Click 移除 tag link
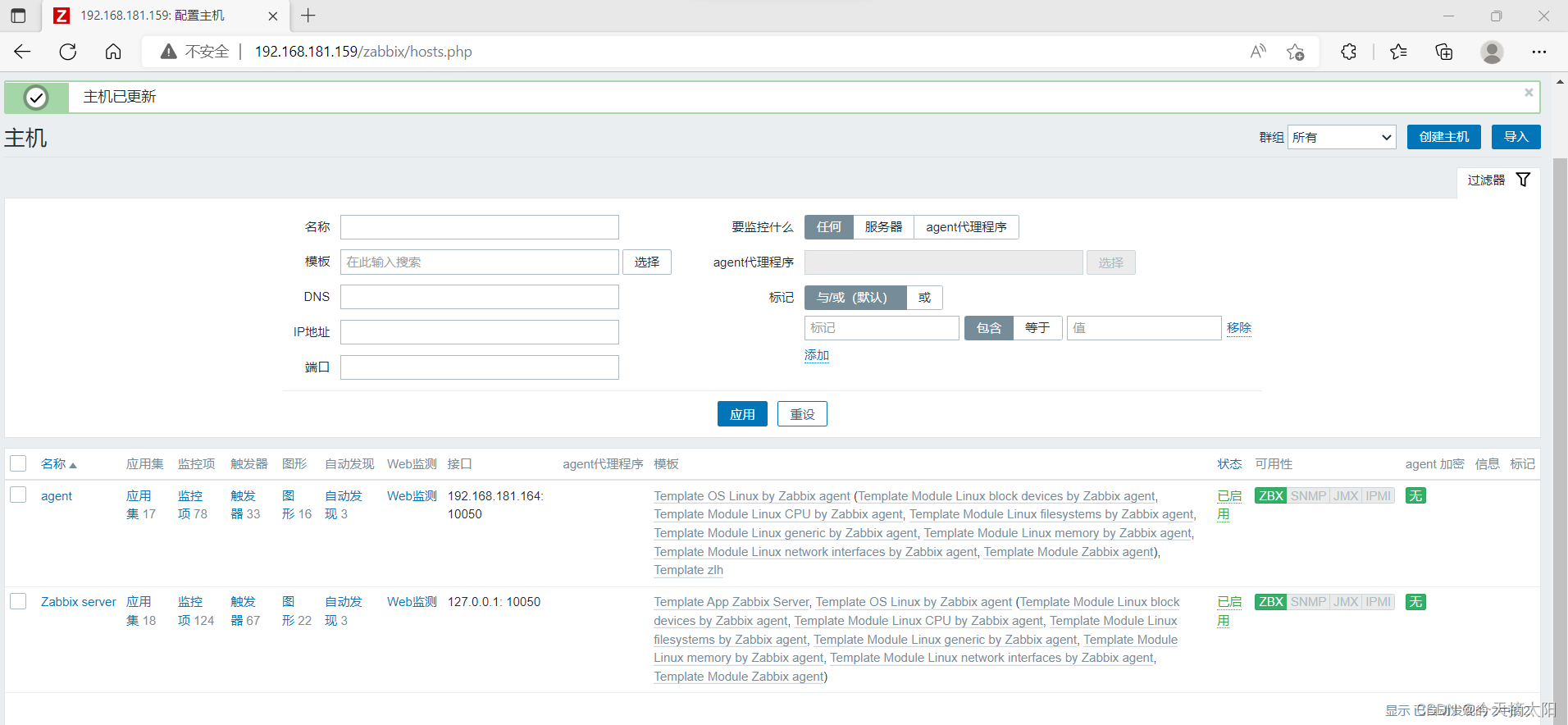Image resolution: width=1568 pixels, height=725 pixels. [x=1239, y=328]
